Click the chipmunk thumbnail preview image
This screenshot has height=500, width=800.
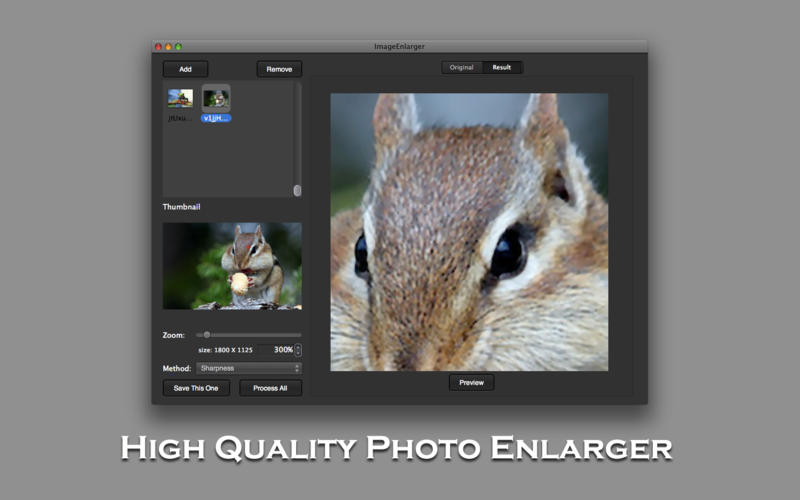[232, 265]
